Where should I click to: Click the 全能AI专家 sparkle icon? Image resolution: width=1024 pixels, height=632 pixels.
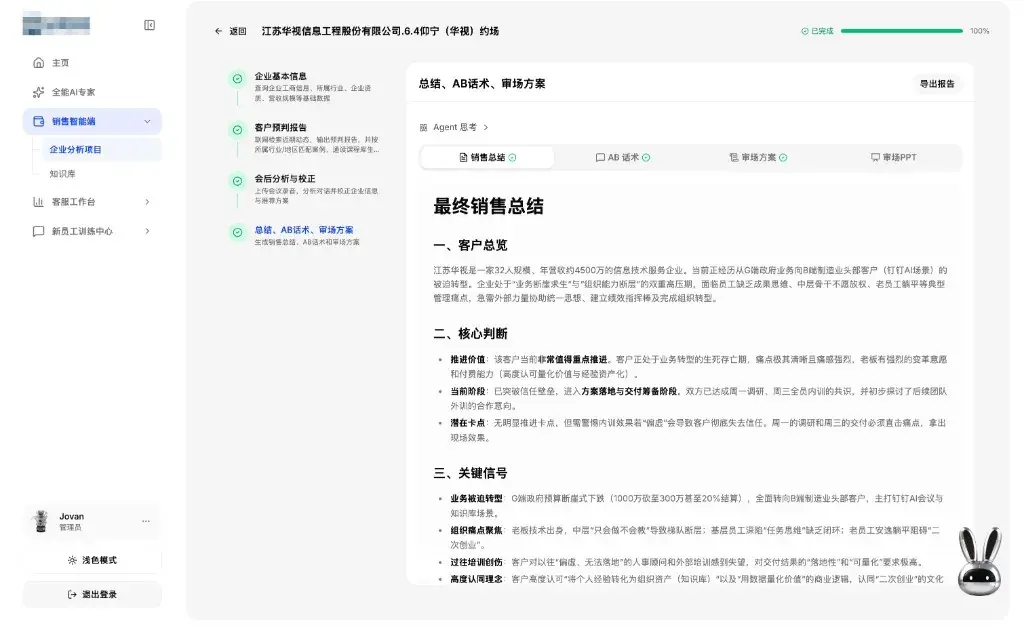pos(39,92)
